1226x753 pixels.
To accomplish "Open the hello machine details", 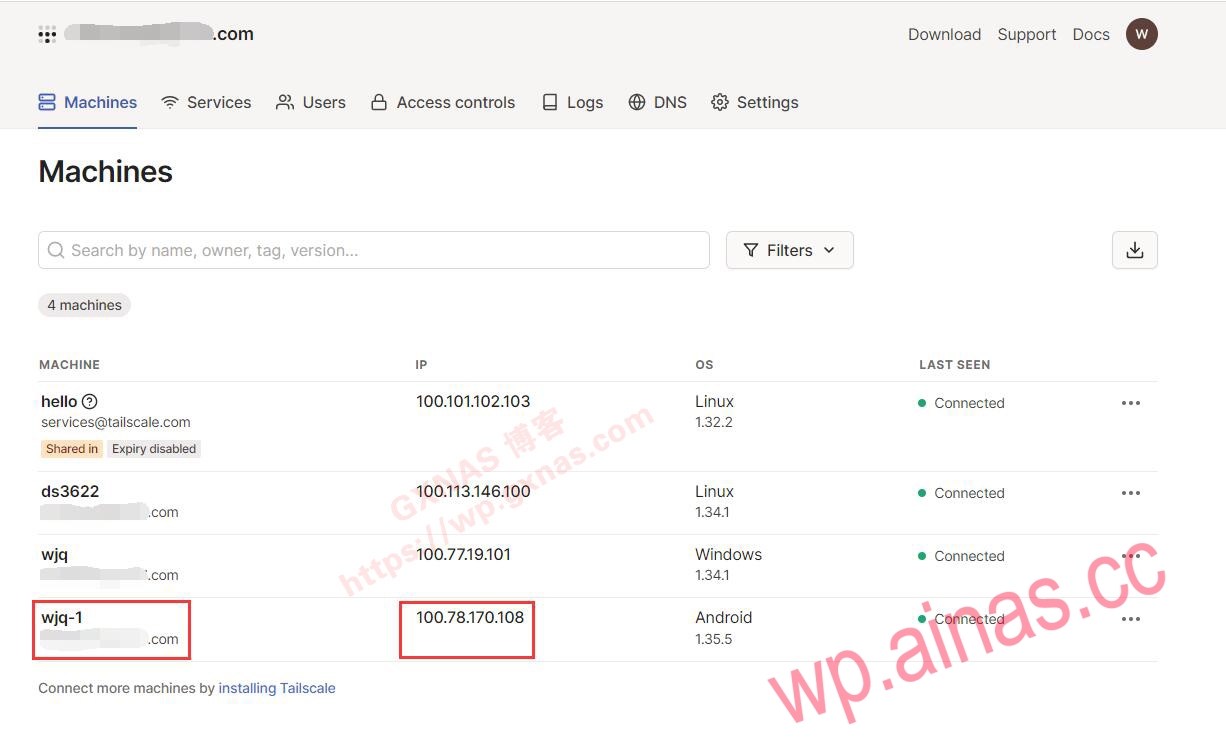I will pyautogui.click(x=59, y=402).
